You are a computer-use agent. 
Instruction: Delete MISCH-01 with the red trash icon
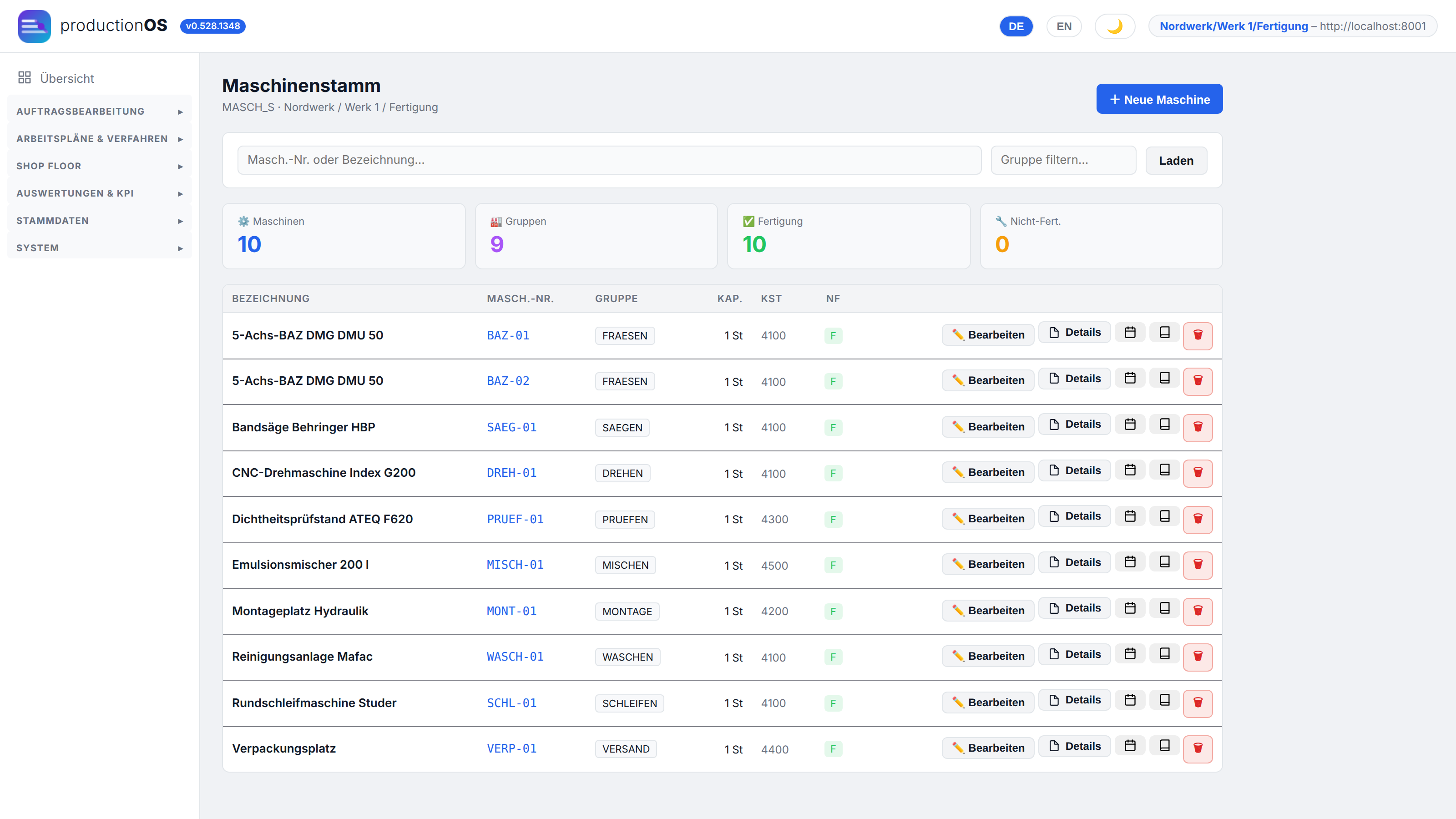tap(1198, 564)
